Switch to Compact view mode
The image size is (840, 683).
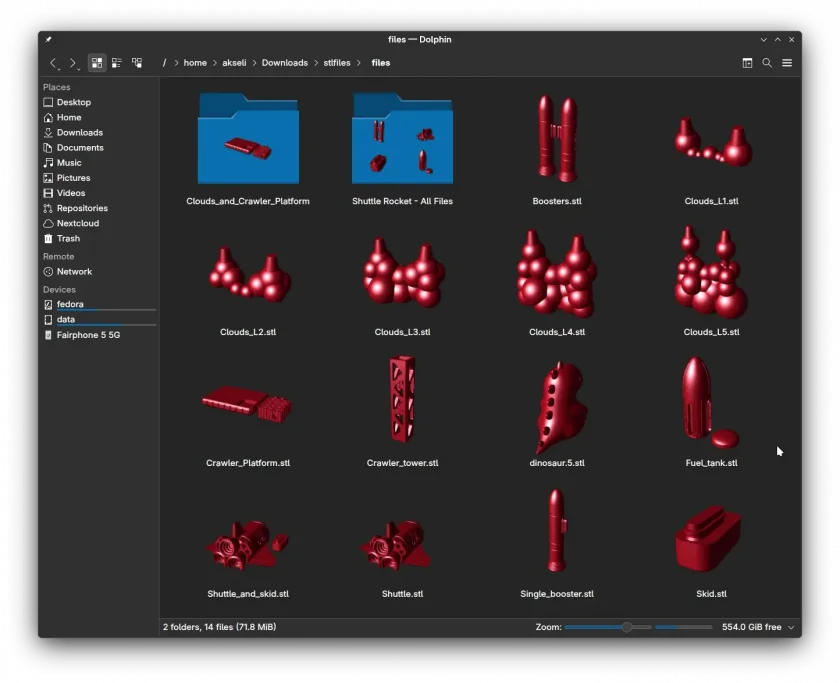pos(117,63)
